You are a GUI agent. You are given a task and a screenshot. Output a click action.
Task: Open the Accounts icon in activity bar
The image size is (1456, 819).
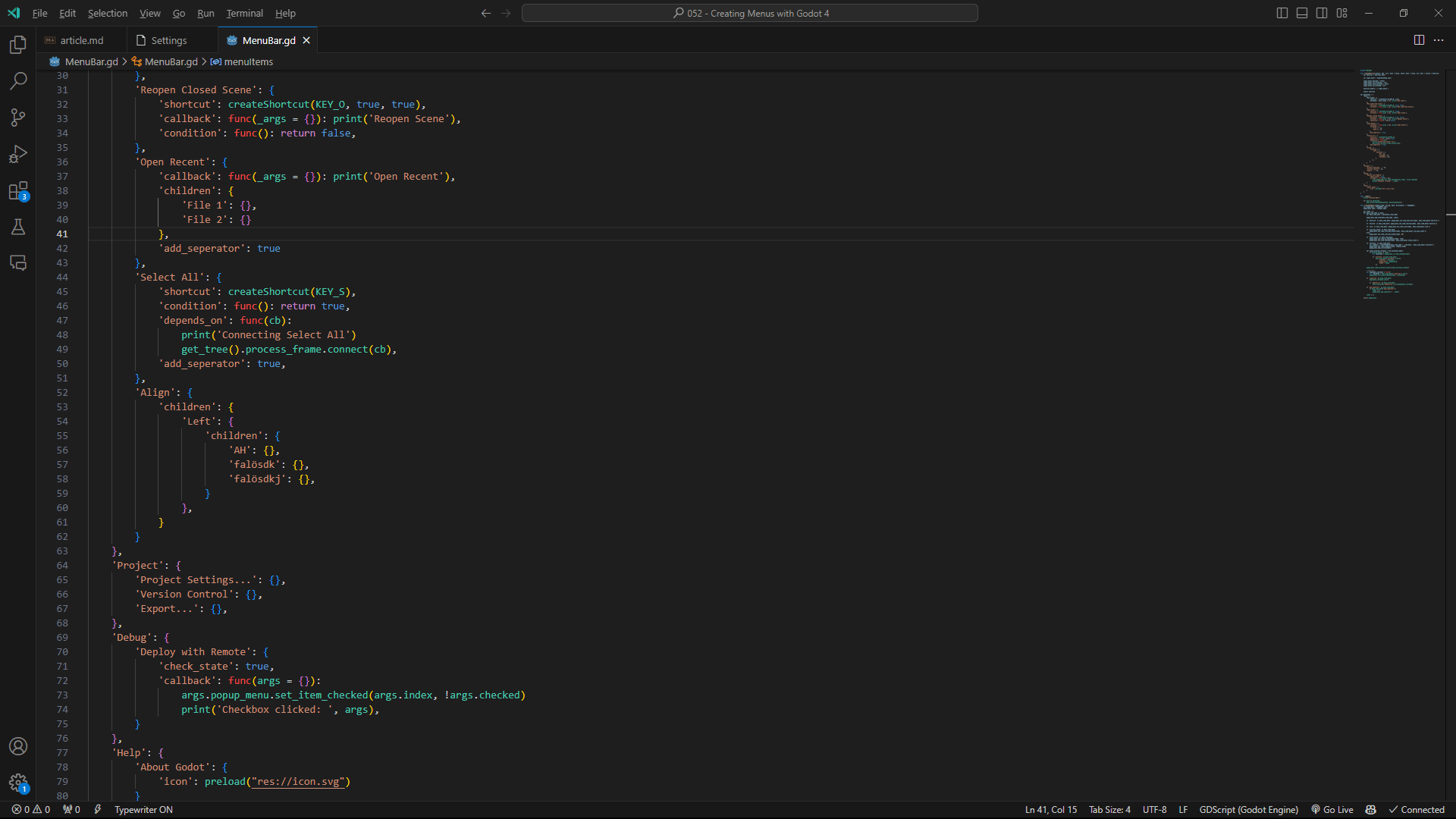click(x=18, y=746)
